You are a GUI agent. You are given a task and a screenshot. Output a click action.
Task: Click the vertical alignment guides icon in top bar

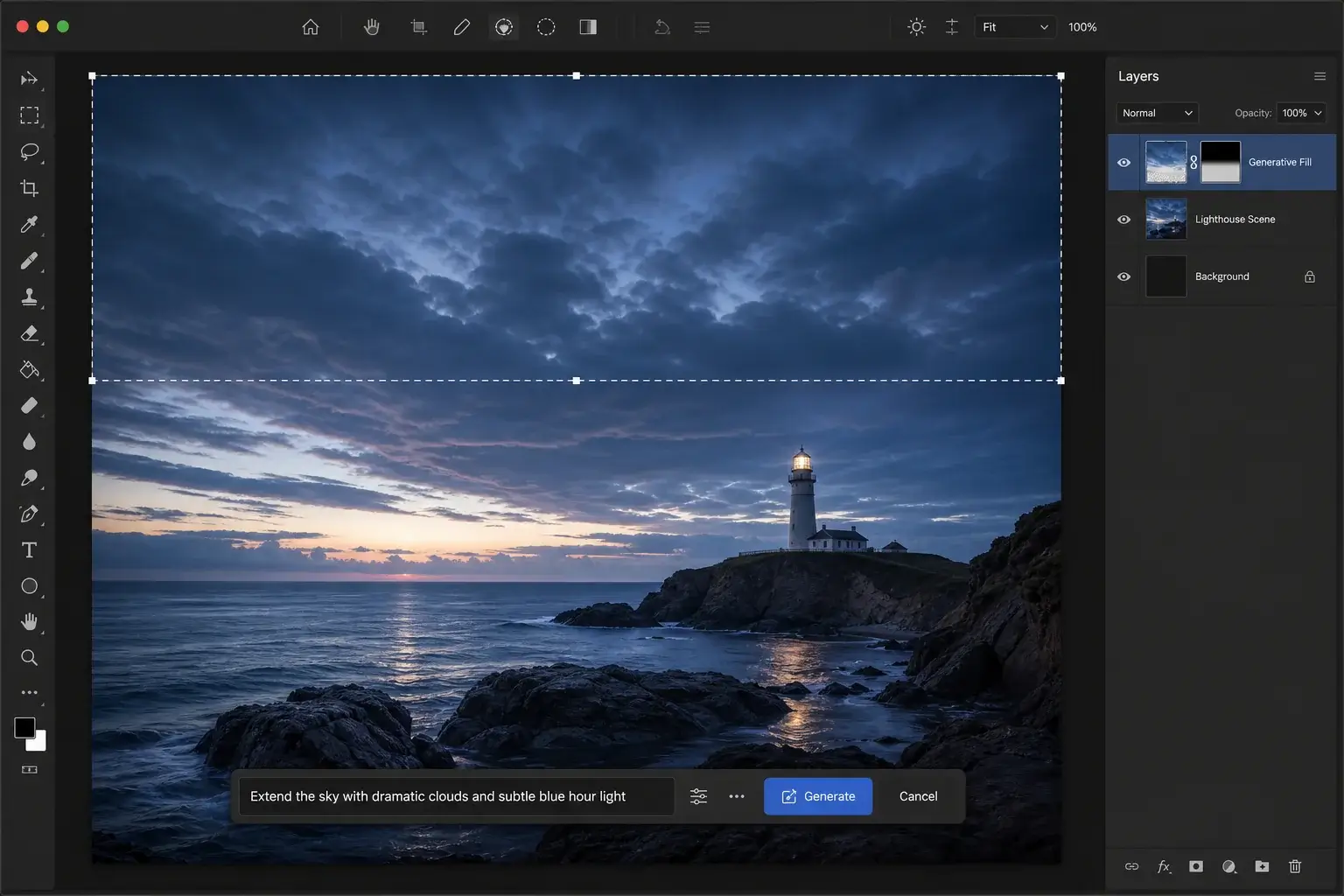coord(952,27)
